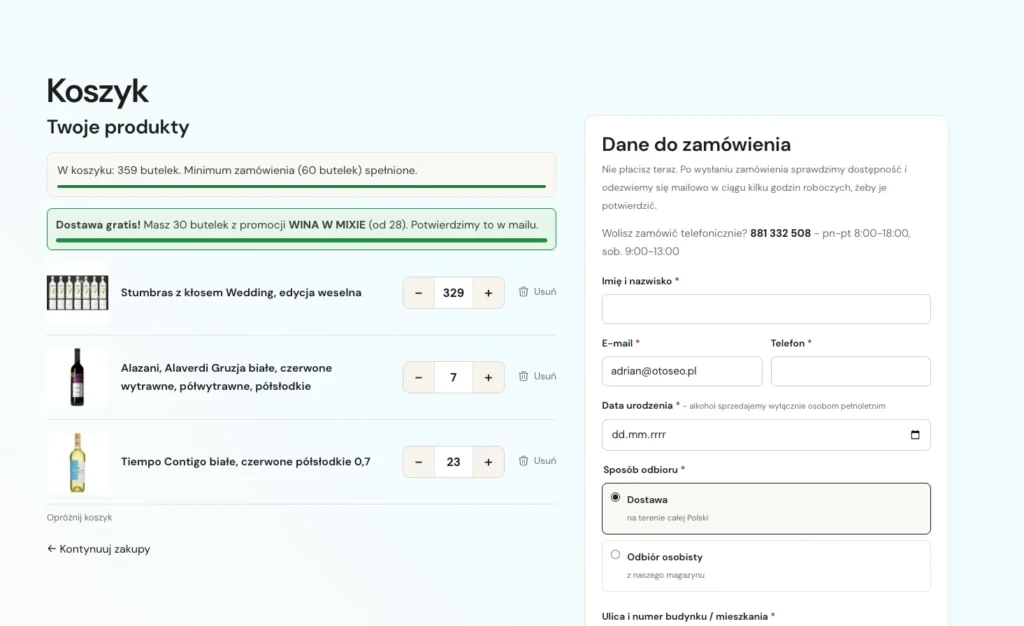
Task: Click Kontynuuj zakupy link
Action: coord(99,549)
